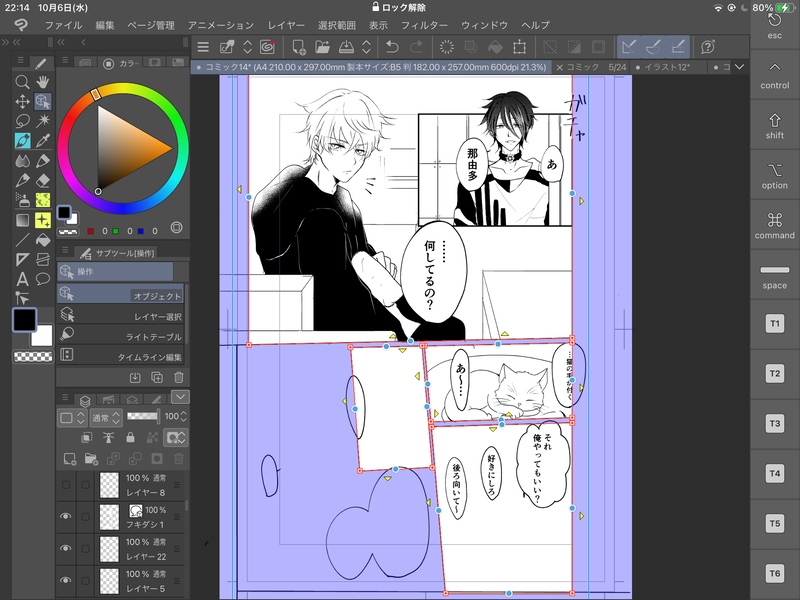Select the Lasso selection tool

pos(22,121)
